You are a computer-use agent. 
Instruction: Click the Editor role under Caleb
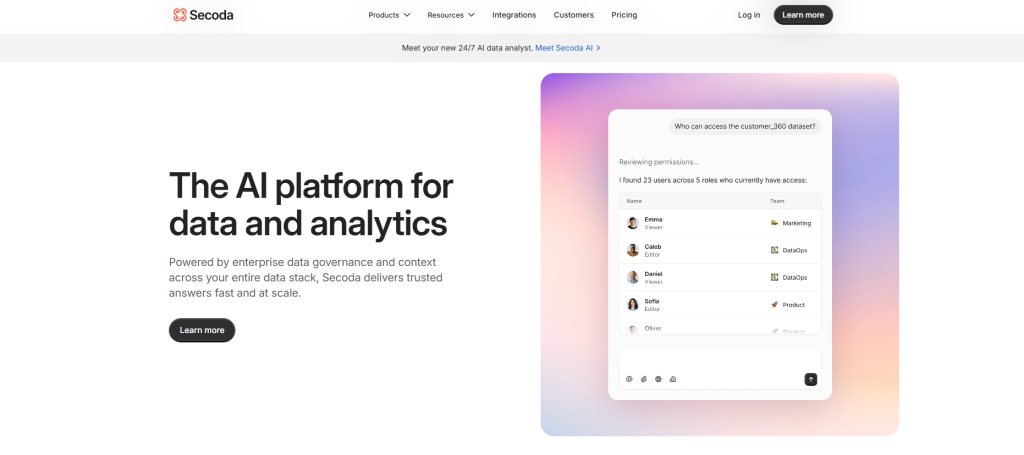(x=652, y=255)
